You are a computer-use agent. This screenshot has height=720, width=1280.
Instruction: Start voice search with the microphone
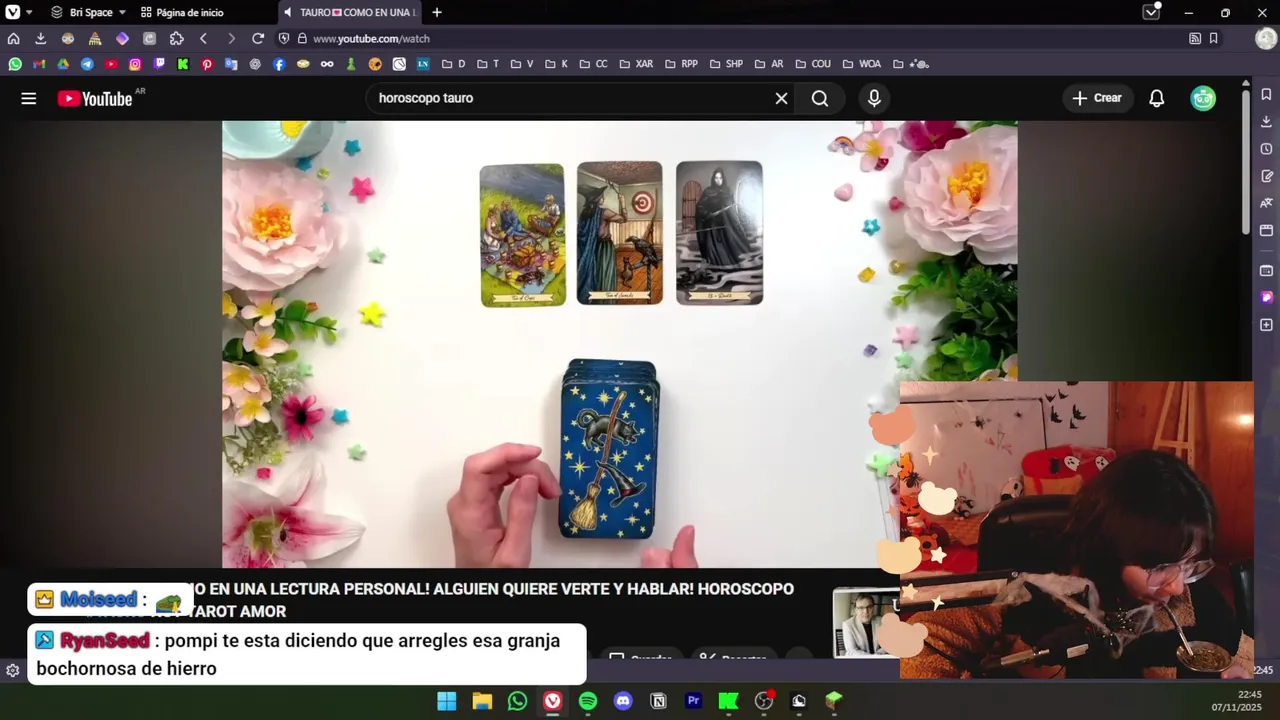(874, 98)
